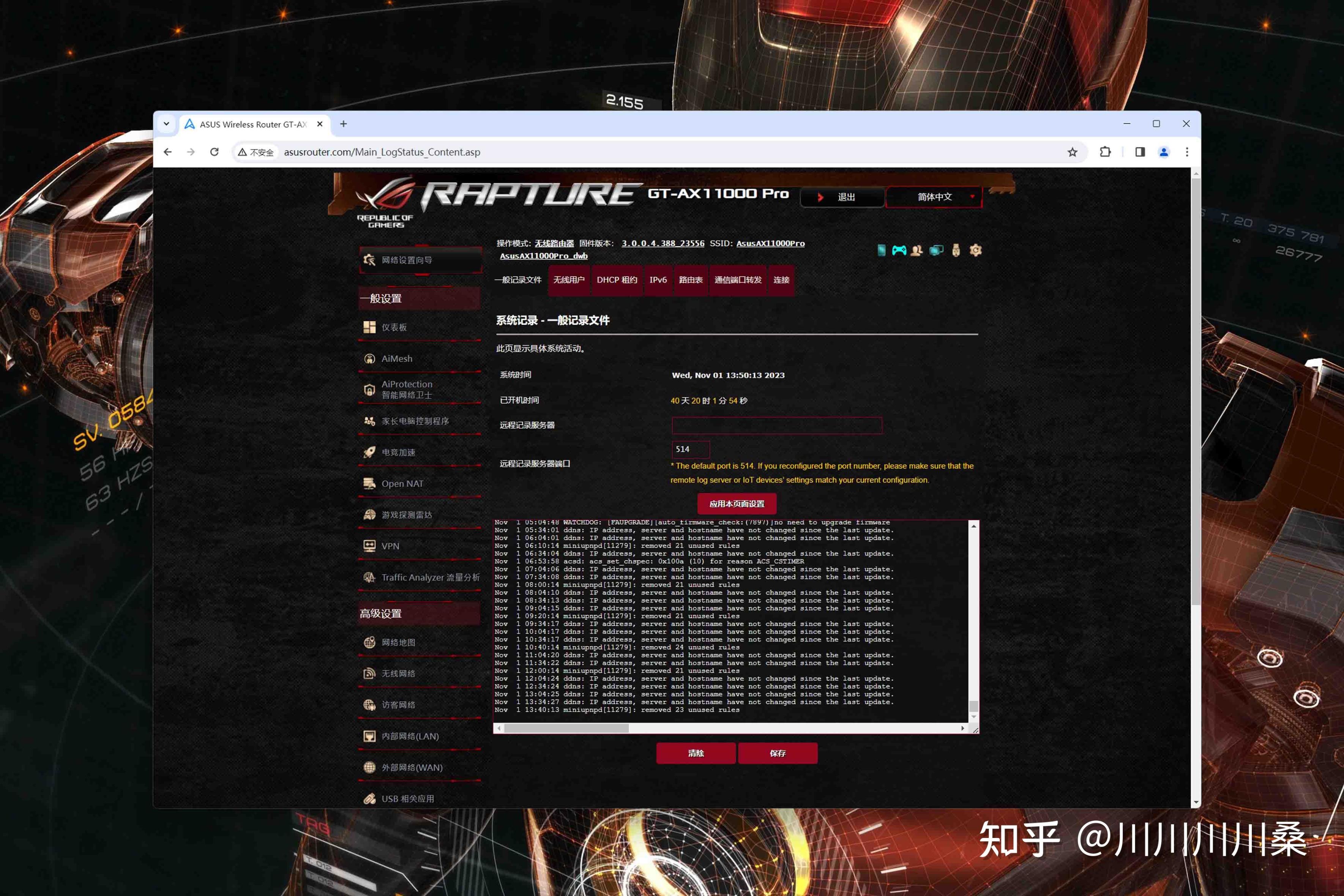Open the guest users status icon

point(917,250)
